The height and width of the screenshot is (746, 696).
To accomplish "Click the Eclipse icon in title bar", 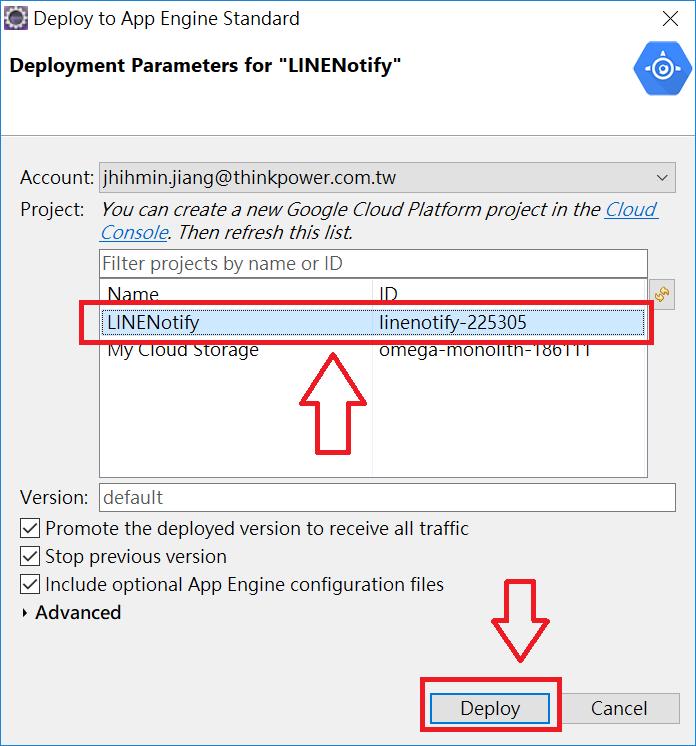I will [x=16, y=19].
